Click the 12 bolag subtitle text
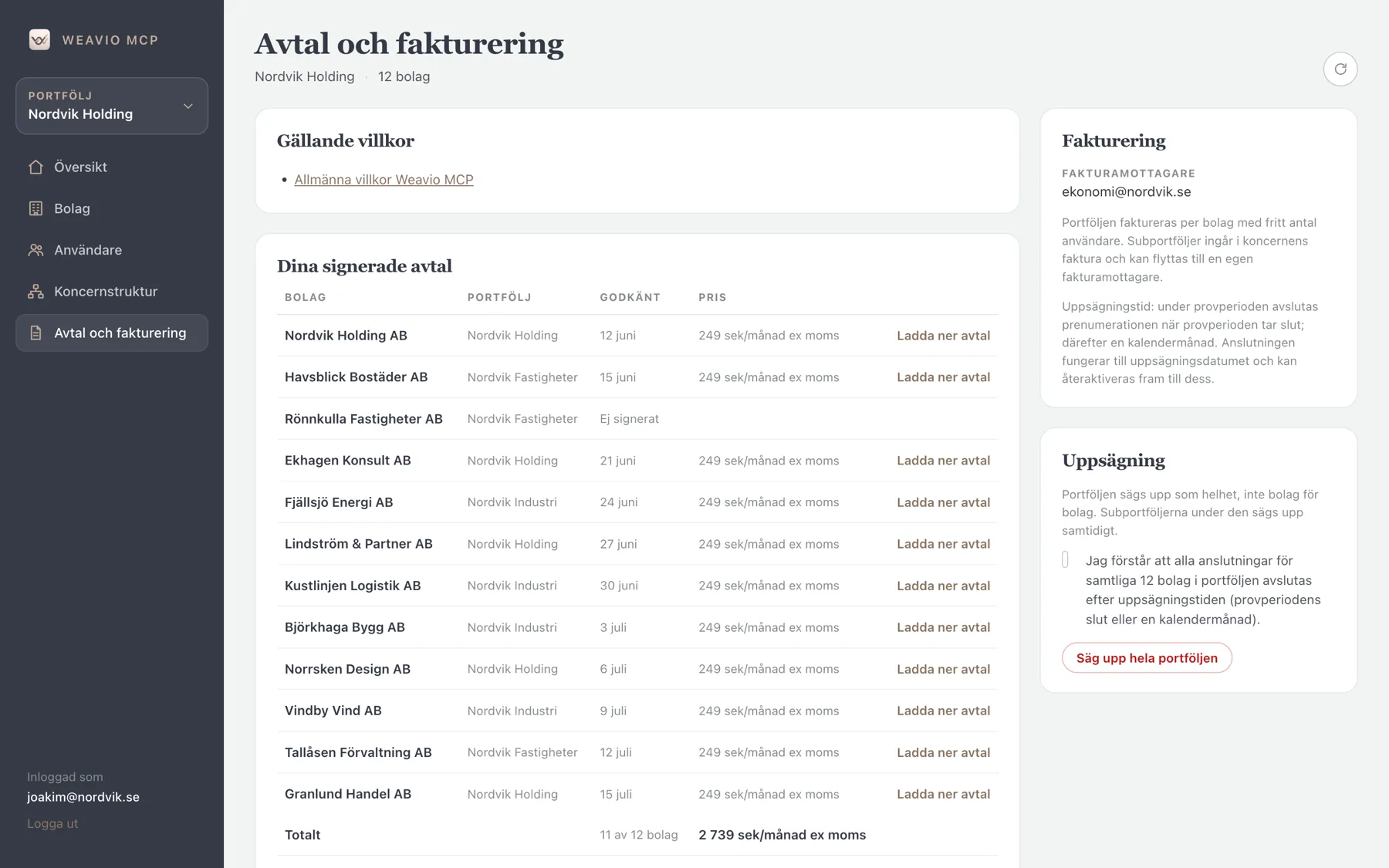Viewport: 1389px width, 868px height. coord(404,76)
